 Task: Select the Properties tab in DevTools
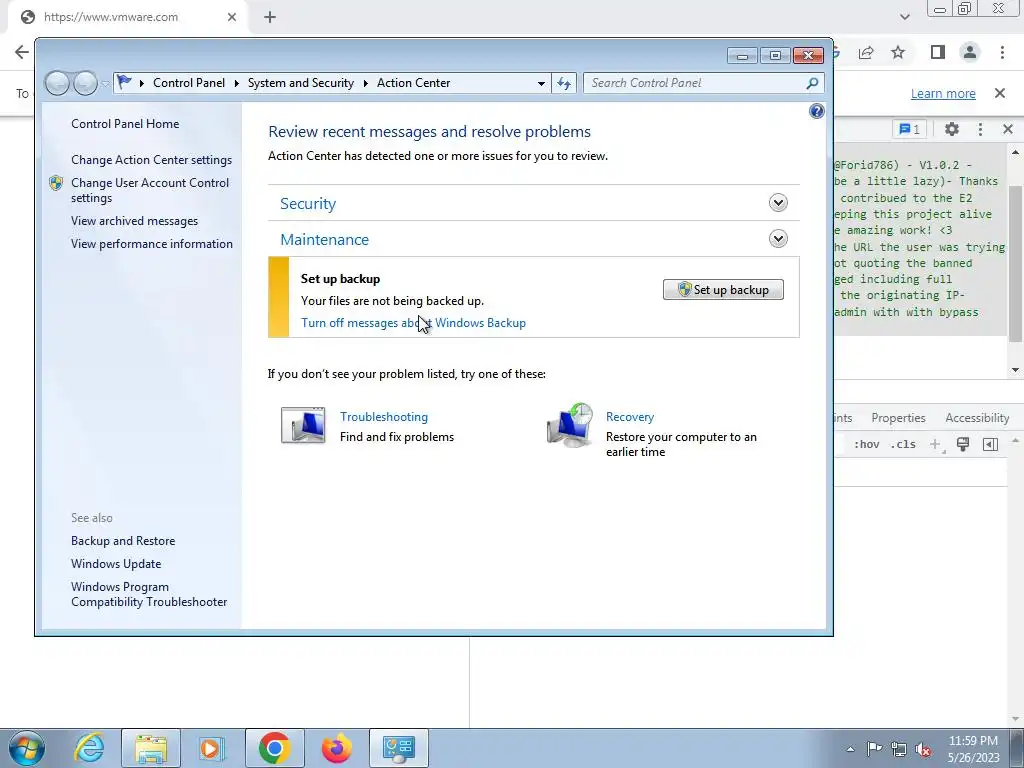(898, 418)
